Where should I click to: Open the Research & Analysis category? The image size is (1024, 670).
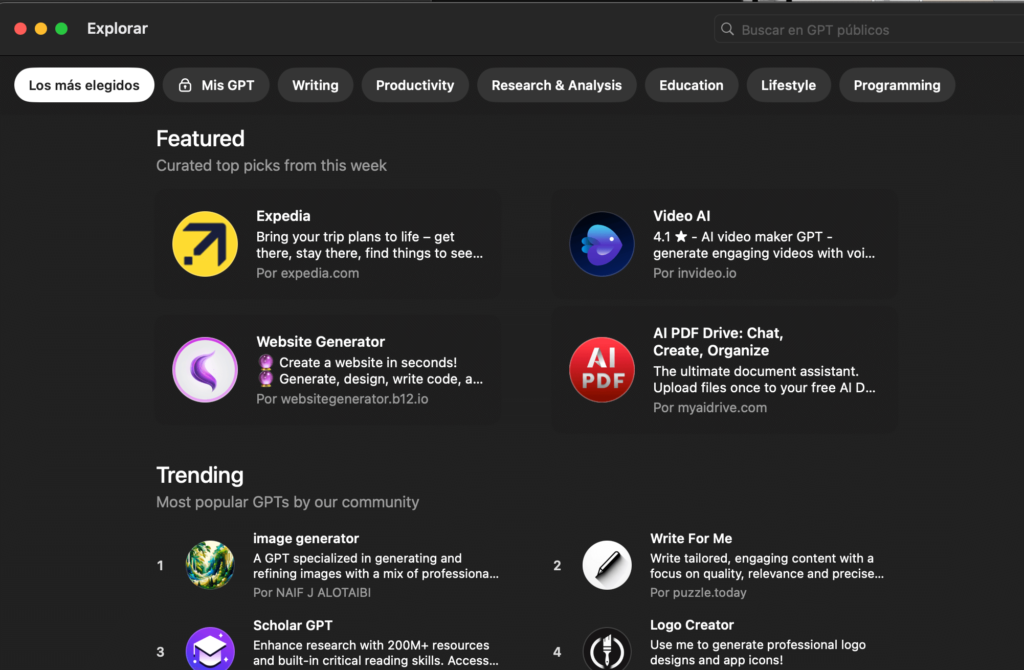pyautogui.click(x=556, y=85)
